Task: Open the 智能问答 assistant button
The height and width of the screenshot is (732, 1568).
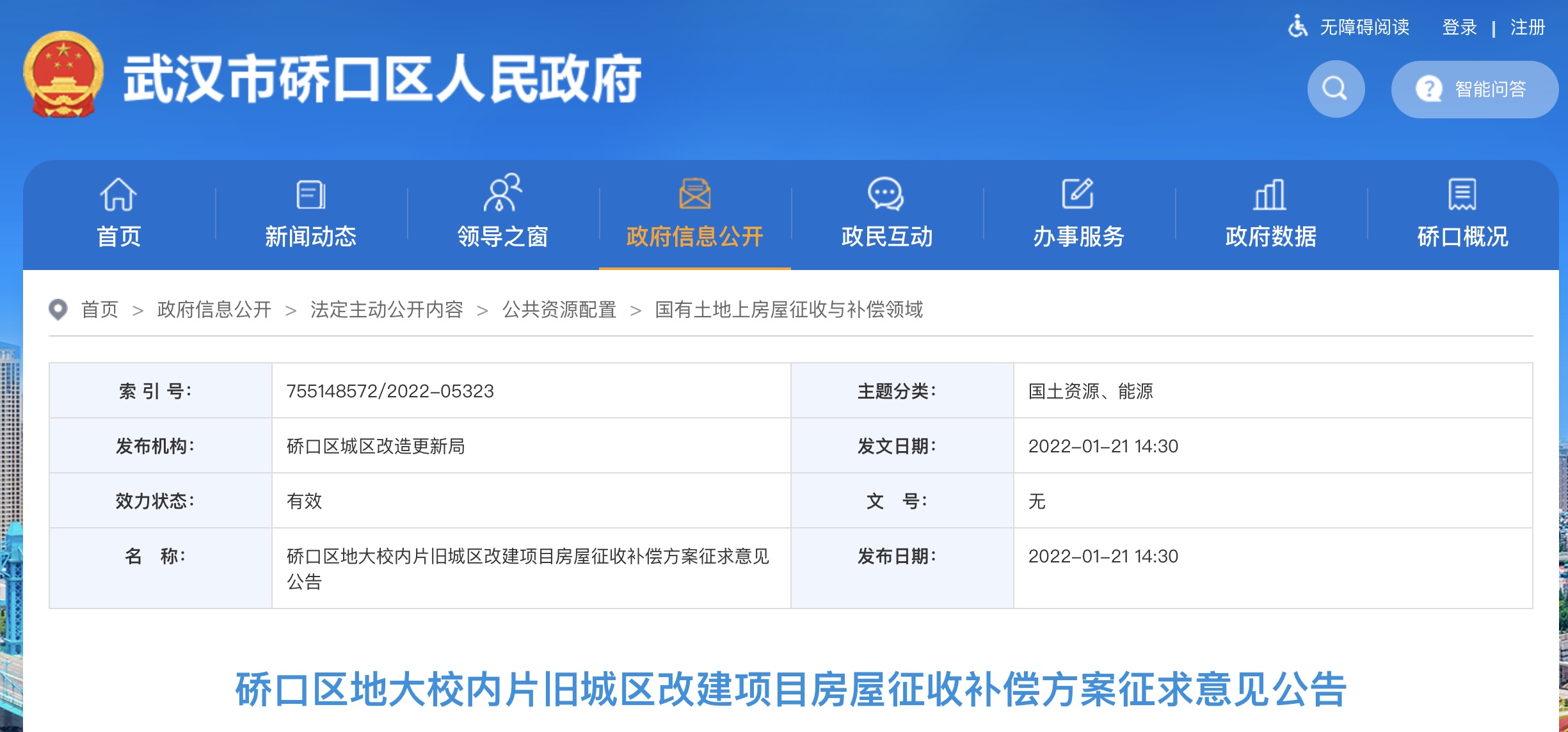Action: click(x=1475, y=89)
